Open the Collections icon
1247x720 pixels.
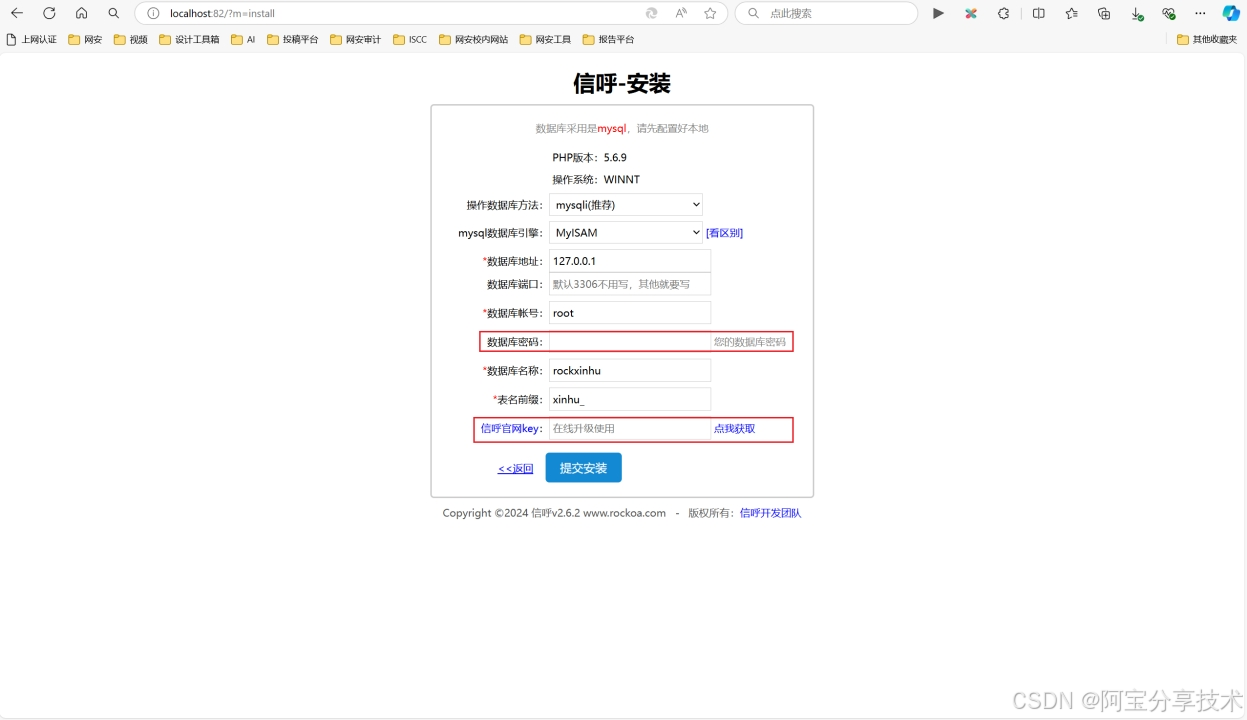1104,14
